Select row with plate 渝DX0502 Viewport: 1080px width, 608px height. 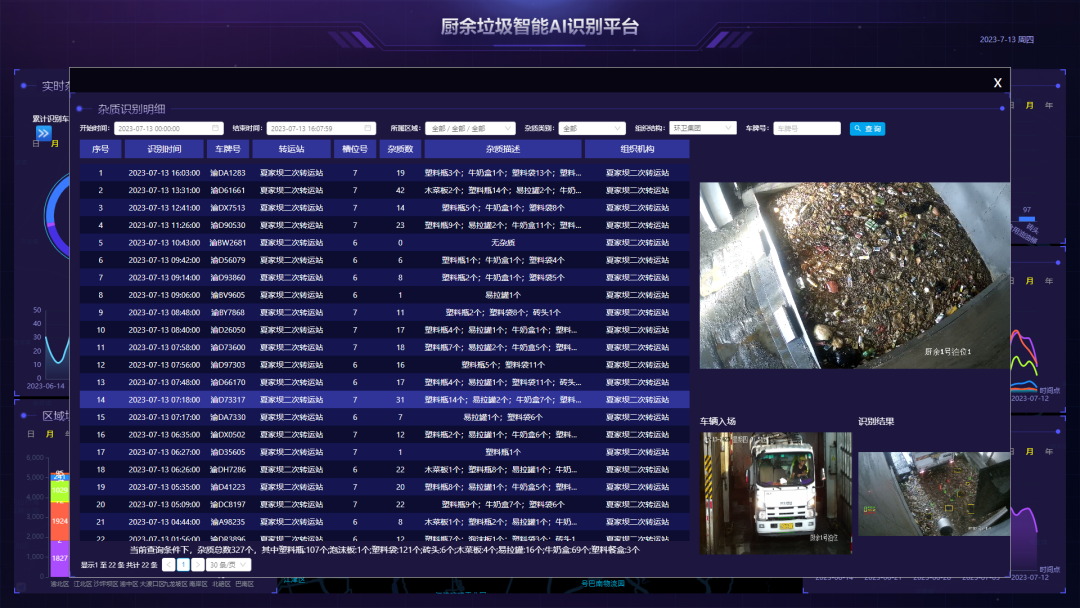click(384, 434)
